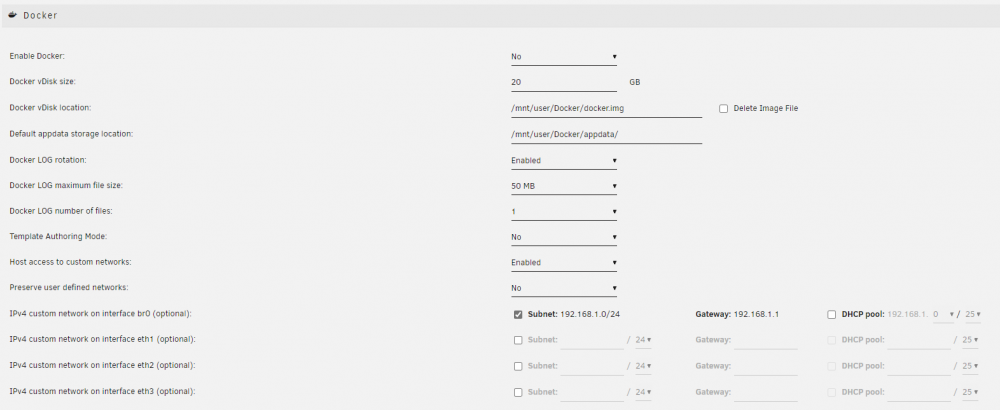Open the eth2 DHCP pool mask dropdown

pos(971,366)
